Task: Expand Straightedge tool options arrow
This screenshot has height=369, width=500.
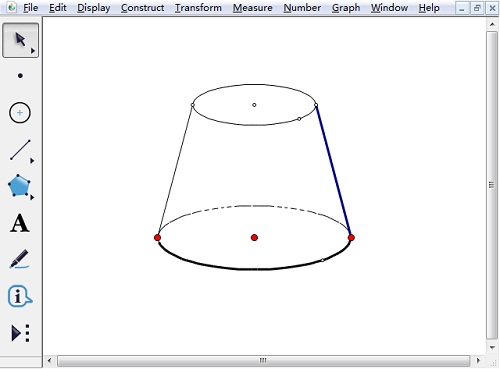Action: (x=32, y=161)
